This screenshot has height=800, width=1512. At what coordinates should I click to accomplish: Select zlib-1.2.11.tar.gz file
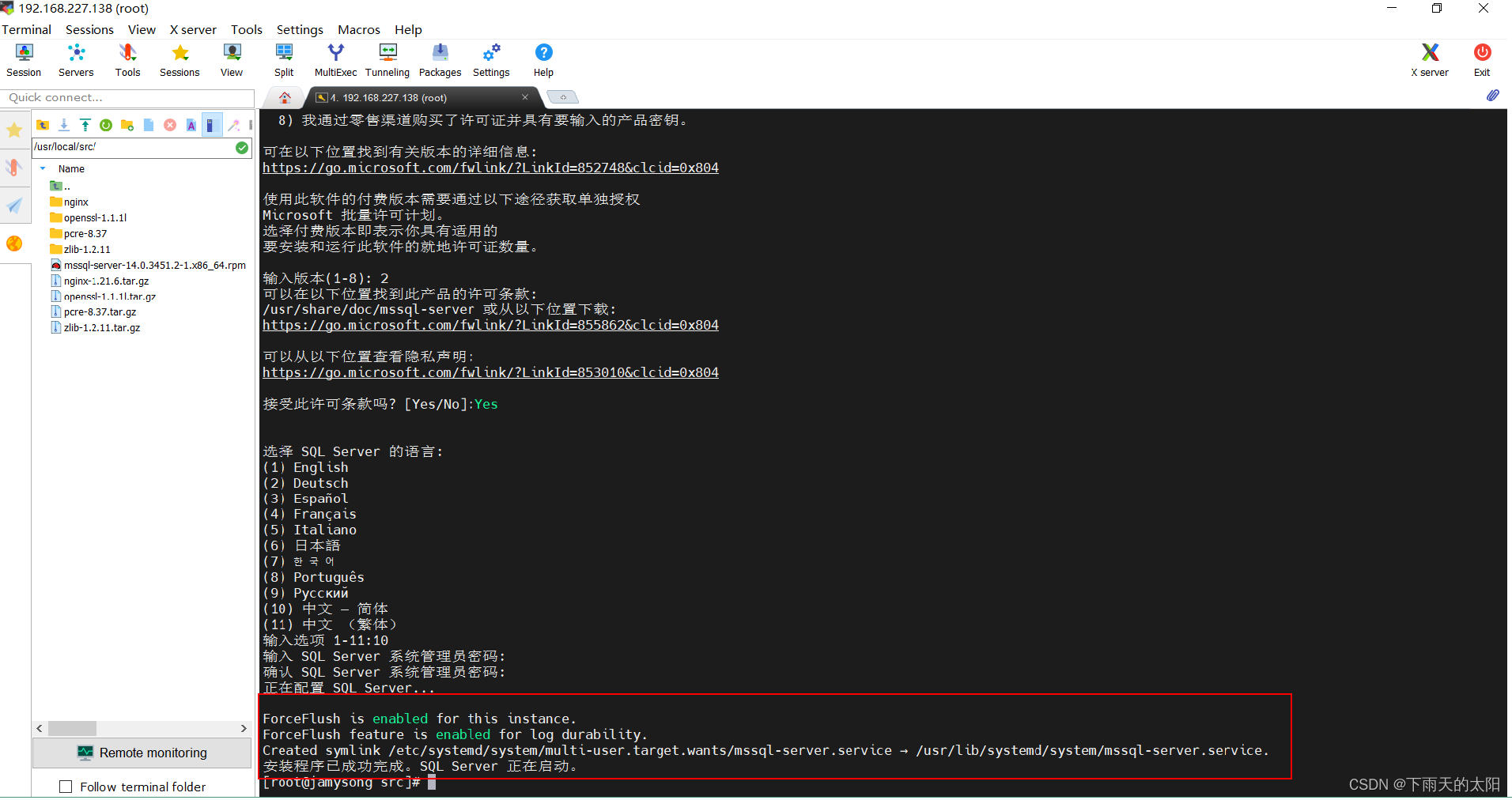tap(96, 327)
